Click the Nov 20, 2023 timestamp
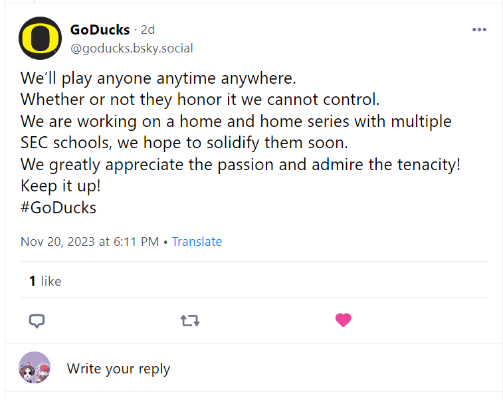 pos(89,242)
